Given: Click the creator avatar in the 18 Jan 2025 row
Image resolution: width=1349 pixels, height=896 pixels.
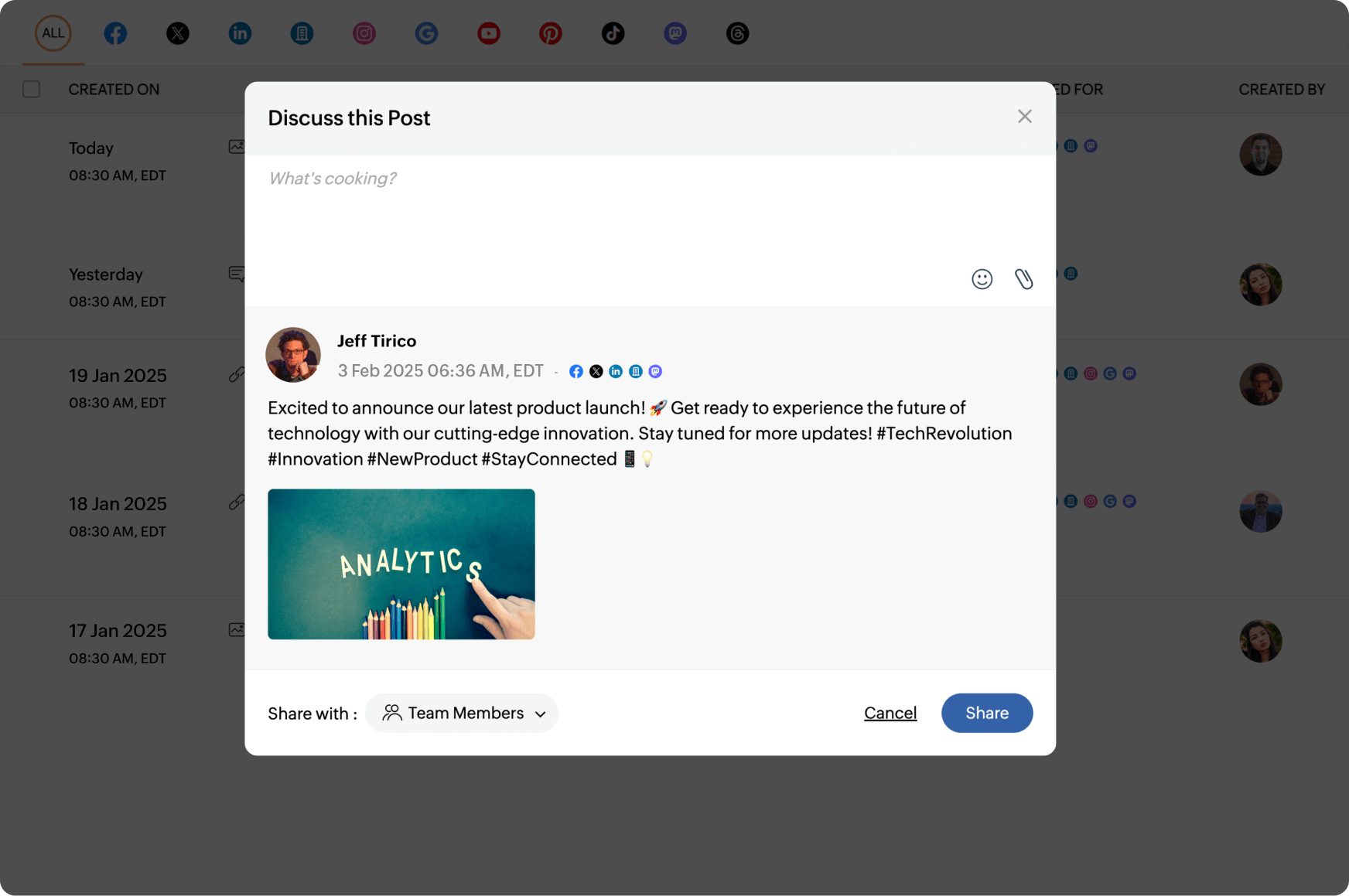Looking at the screenshot, I should click(x=1261, y=511).
